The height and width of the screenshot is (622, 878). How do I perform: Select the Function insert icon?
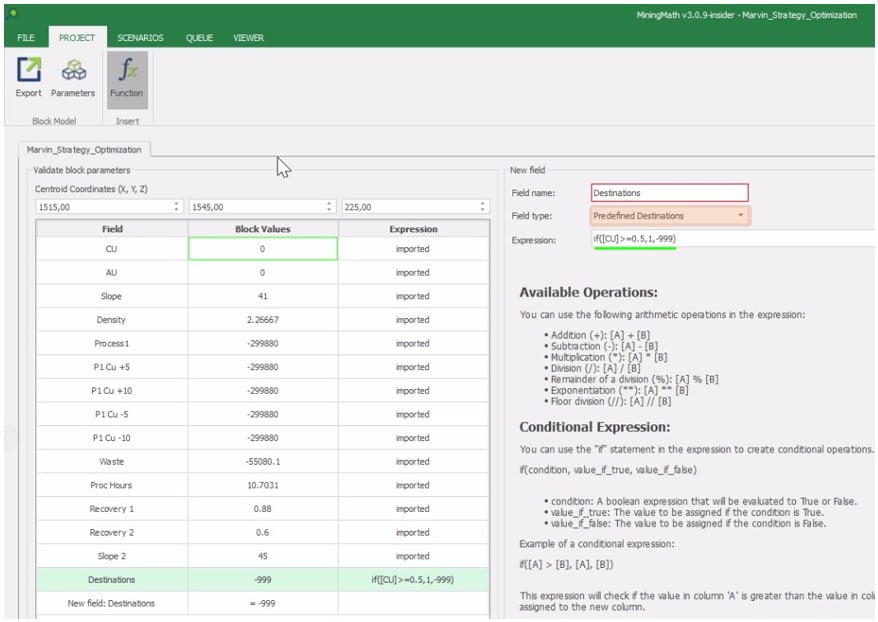click(127, 71)
